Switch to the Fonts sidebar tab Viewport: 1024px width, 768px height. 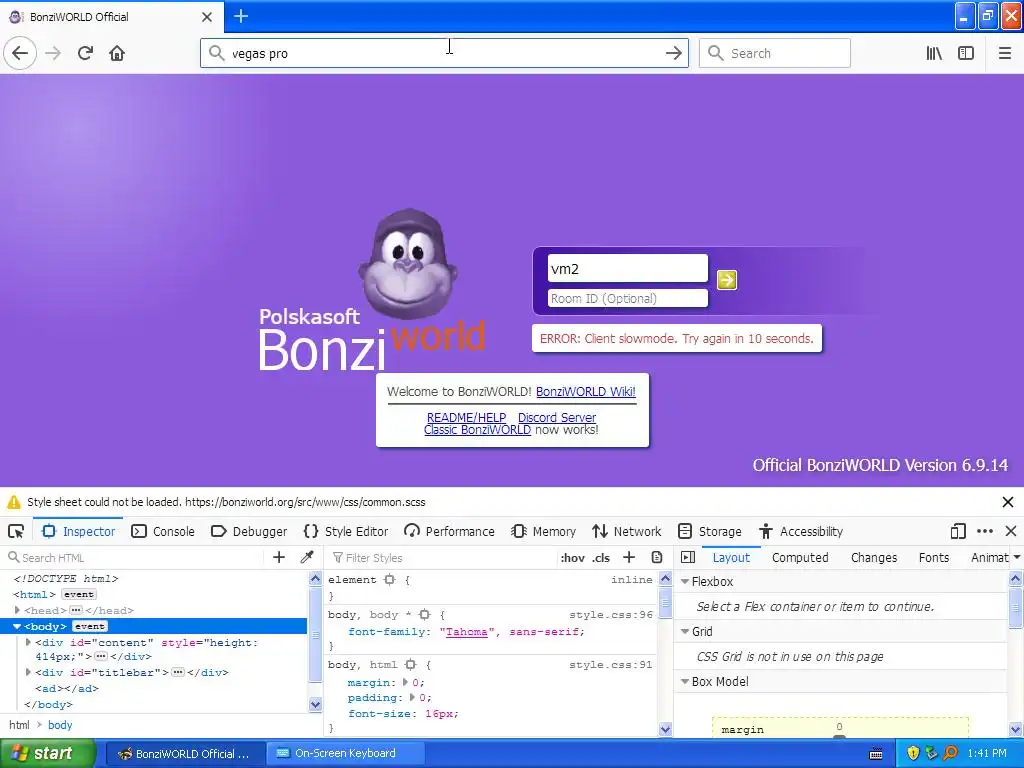(934, 558)
